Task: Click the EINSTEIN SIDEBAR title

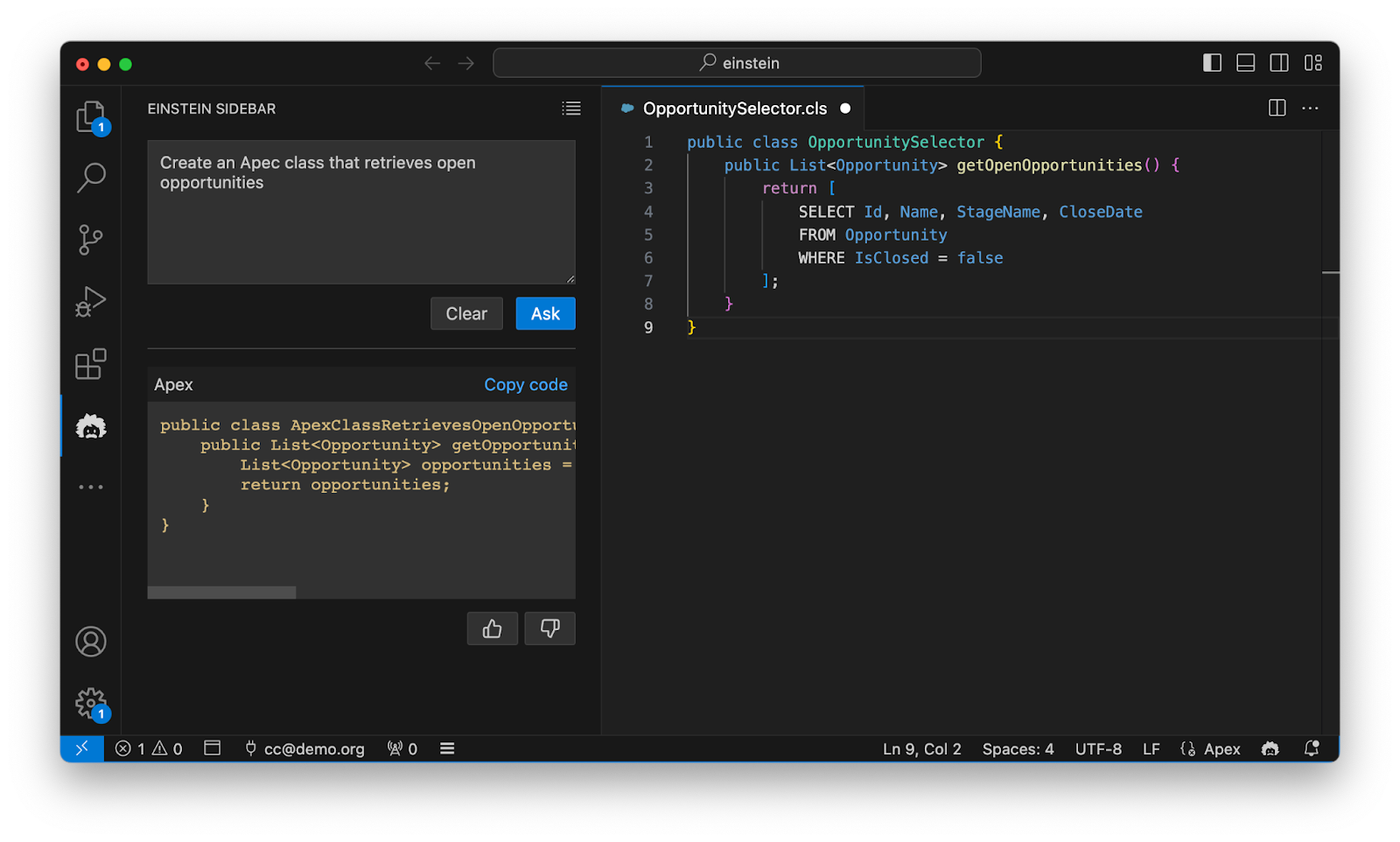Action: (x=212, y=109)
